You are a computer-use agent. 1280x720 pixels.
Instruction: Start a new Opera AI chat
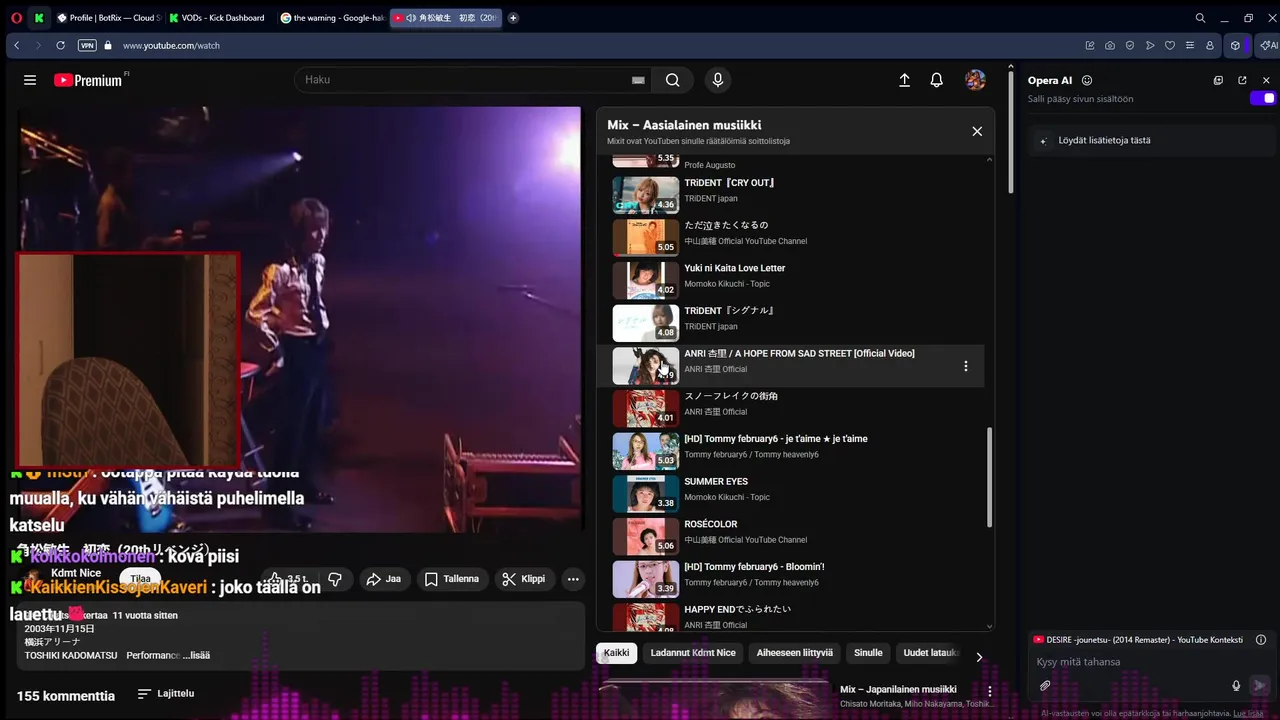(1218, 80)
